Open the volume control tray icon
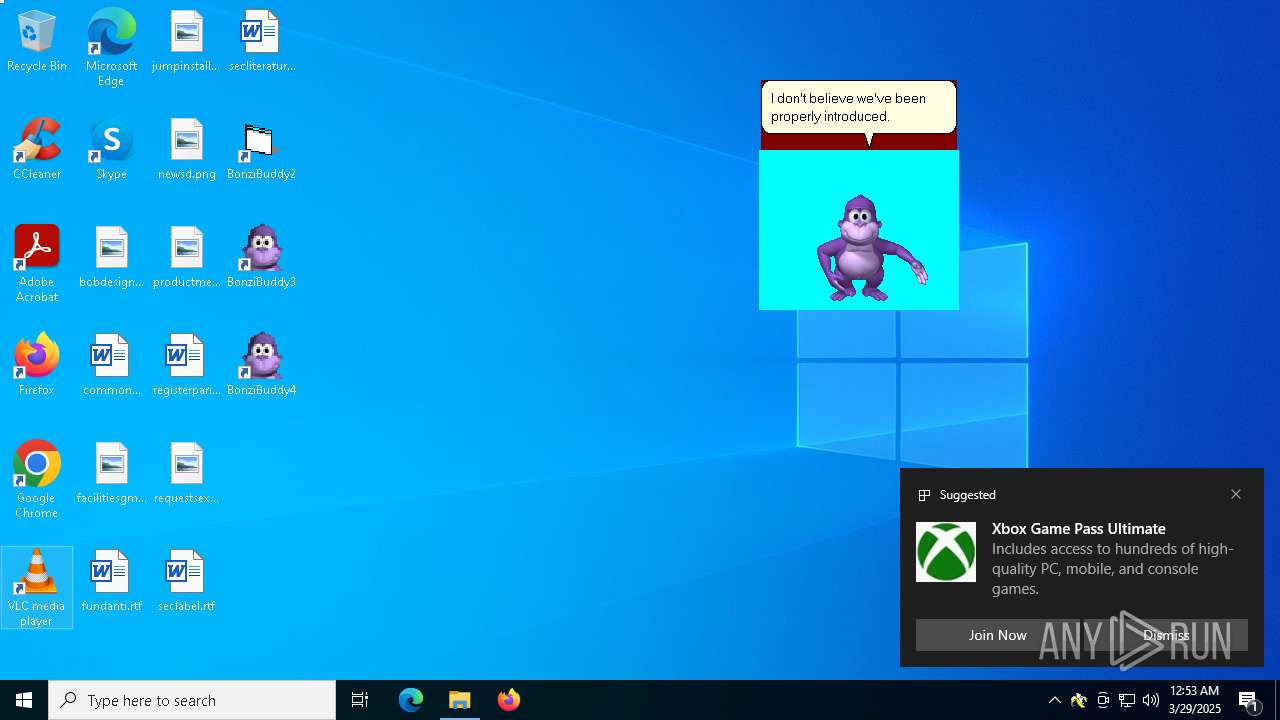Screen dimensions: 1280x720 pyautogui.click(x=1151, y=700)
